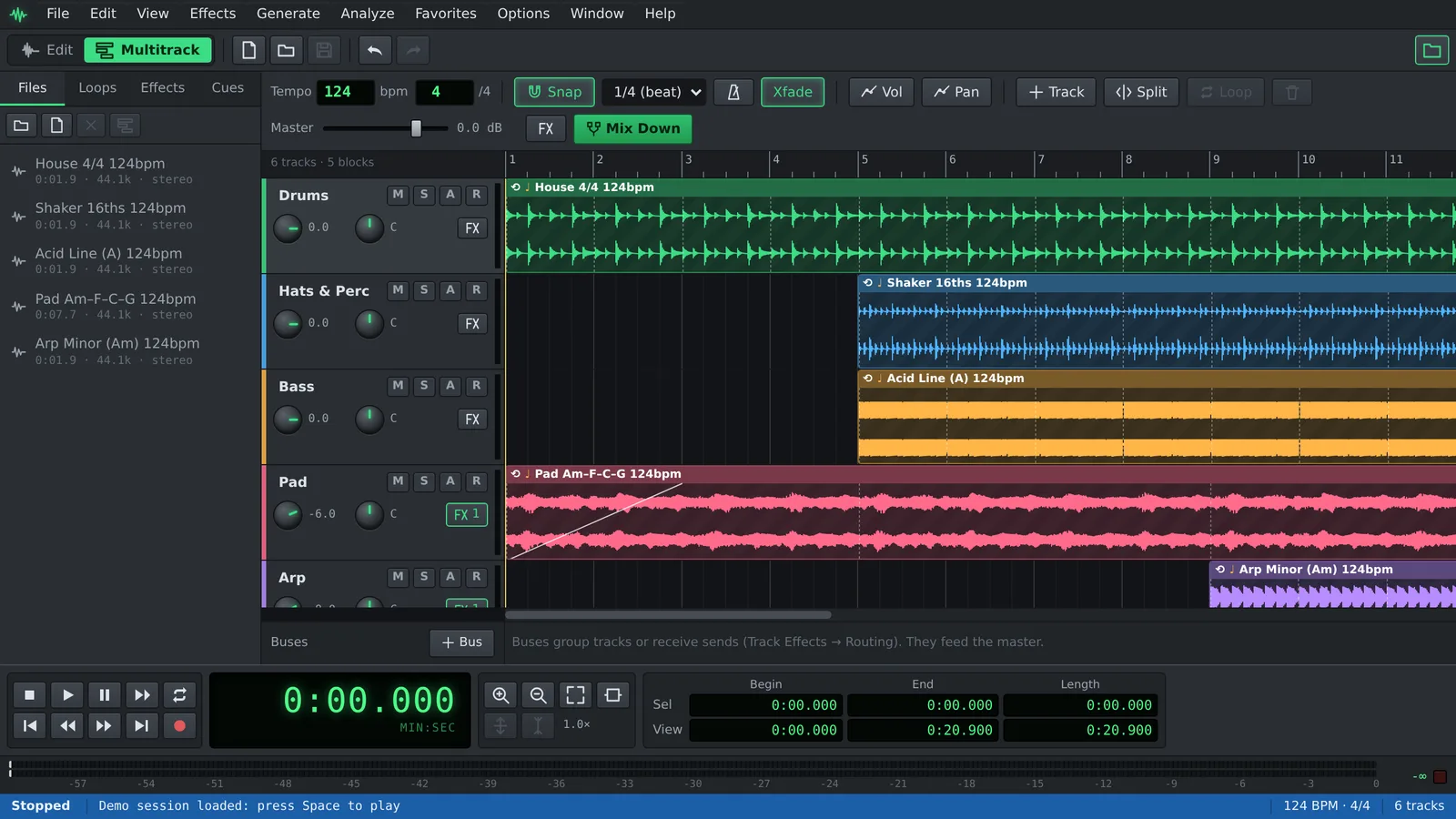Jump to the session end
This screenshot has height=819, width=1456.
(142, 725)
